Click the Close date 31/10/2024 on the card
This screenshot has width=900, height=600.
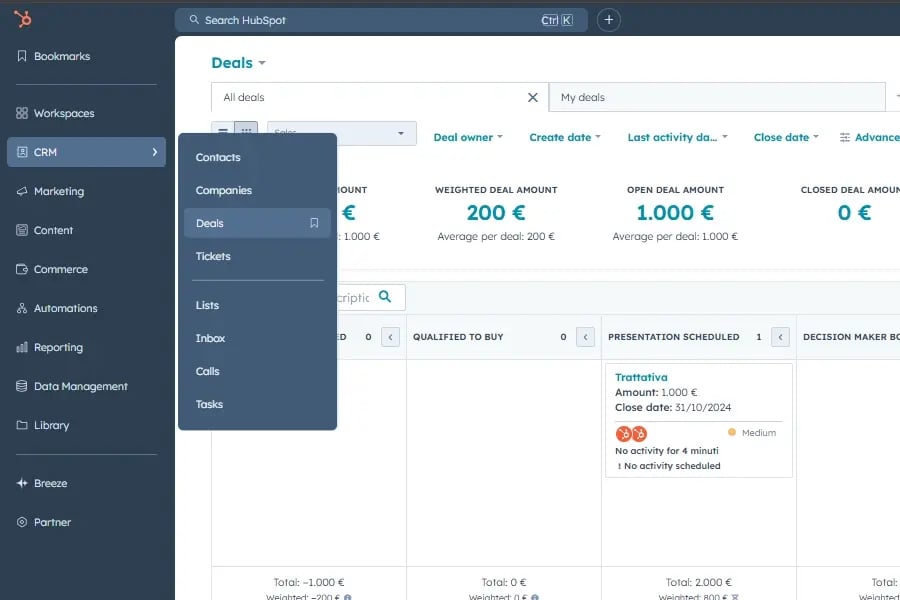pyautogui.click(x=673, y=408)
